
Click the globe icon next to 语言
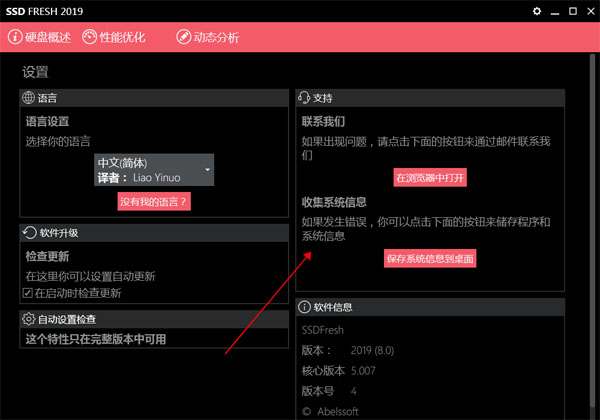tap(28, 98)
